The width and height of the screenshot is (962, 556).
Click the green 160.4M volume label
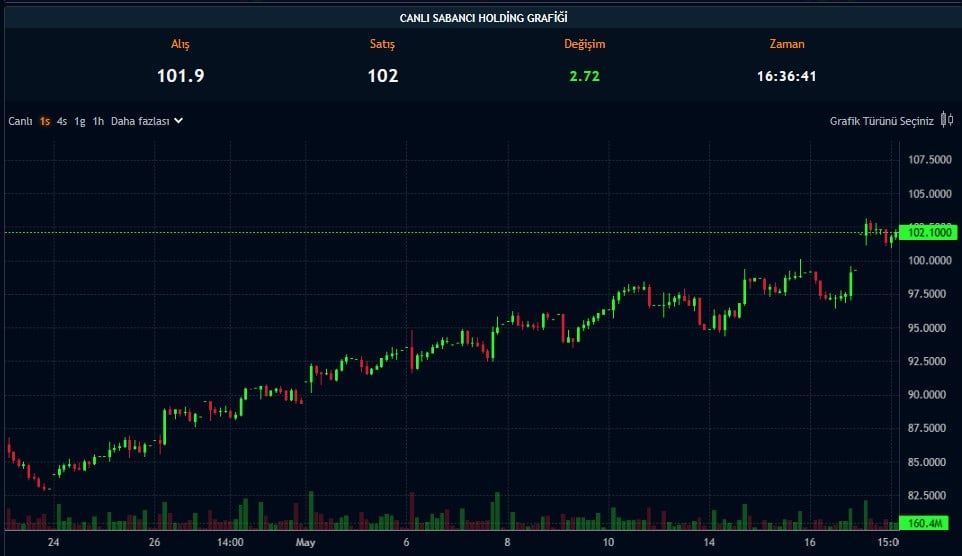(927, 523)
